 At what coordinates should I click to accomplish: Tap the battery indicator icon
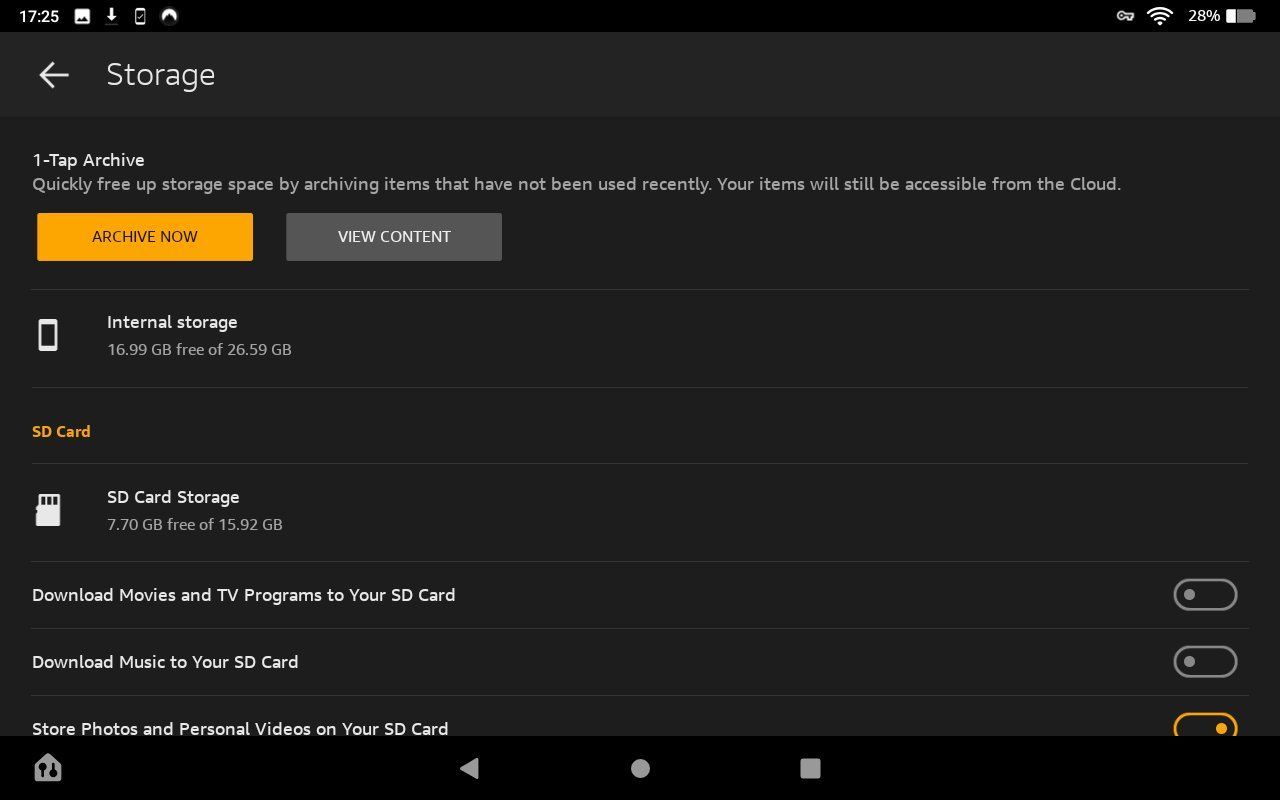[x=1240, y=16]
